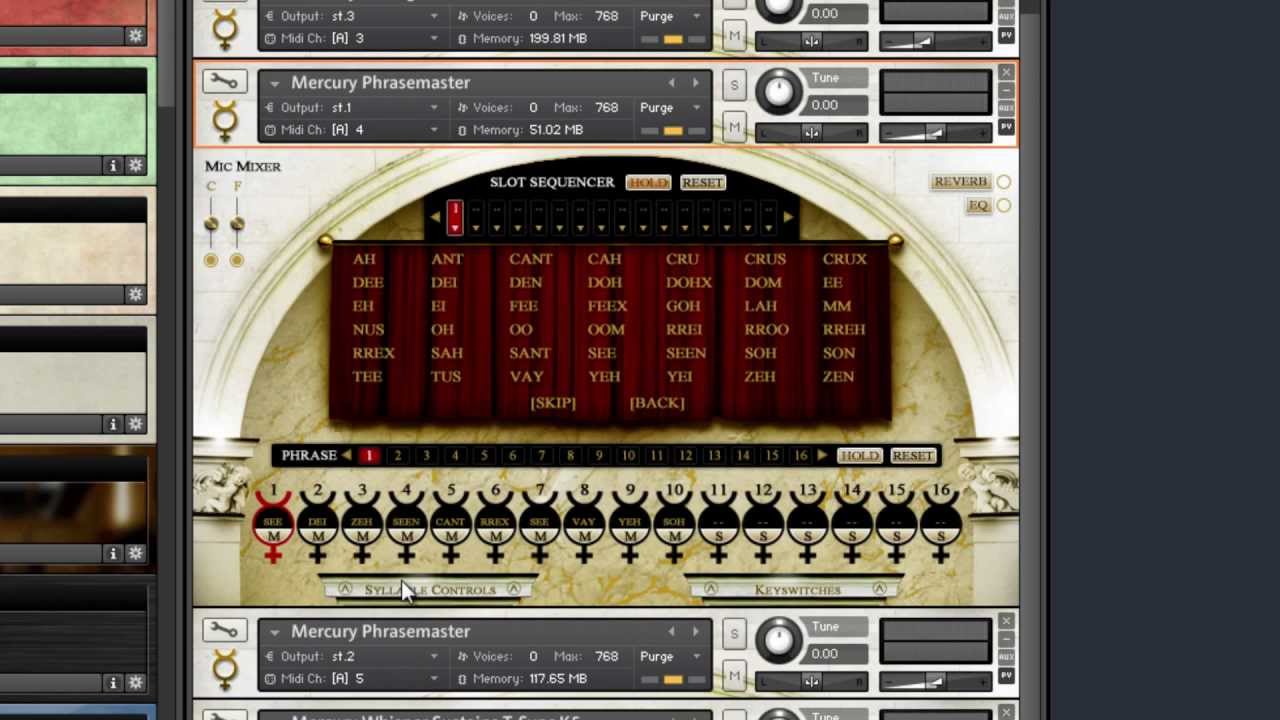Go to the previous phrase with the left arrow

[x=346, y=455]
